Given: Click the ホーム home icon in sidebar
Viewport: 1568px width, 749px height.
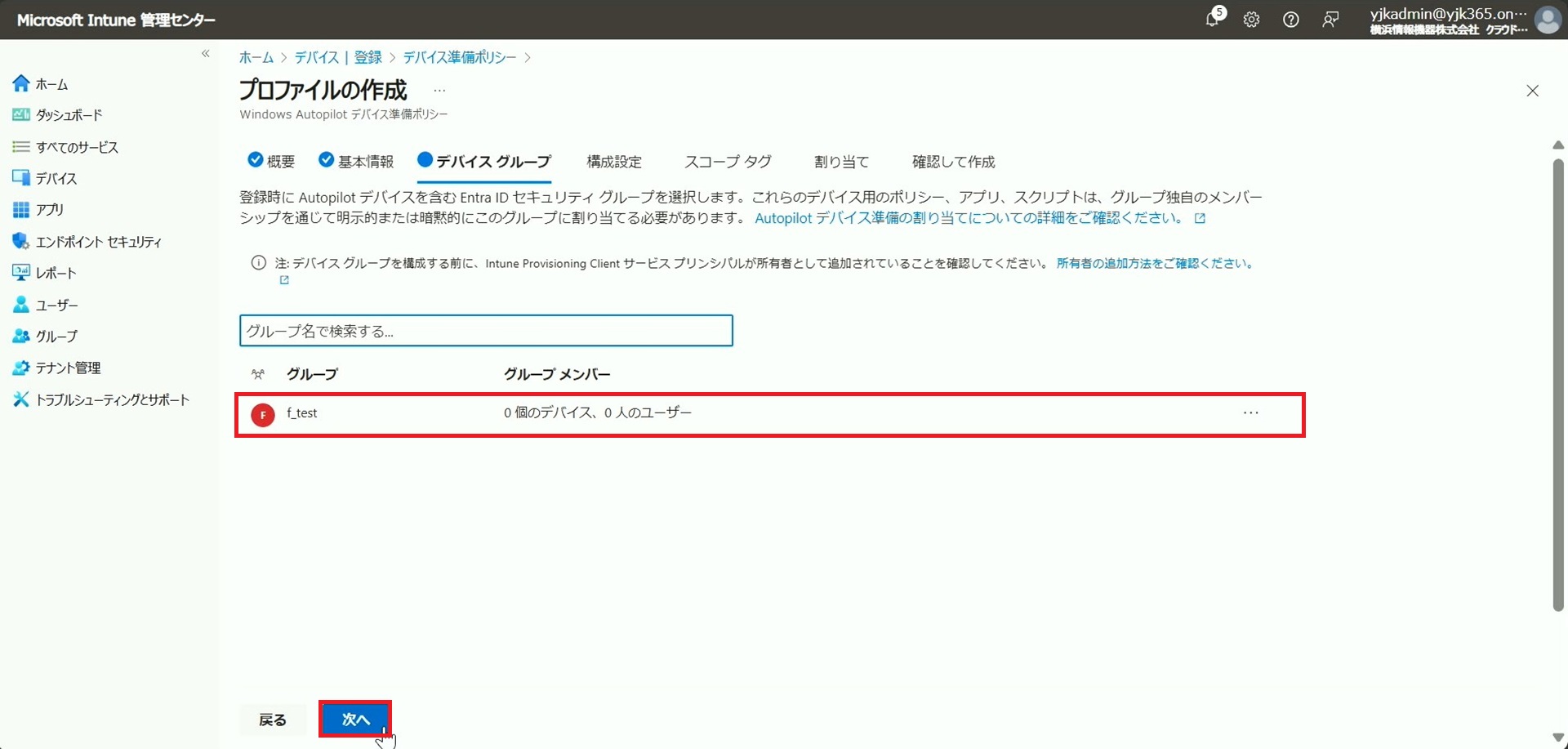Looking at the screenshot, I should point(21,83).
